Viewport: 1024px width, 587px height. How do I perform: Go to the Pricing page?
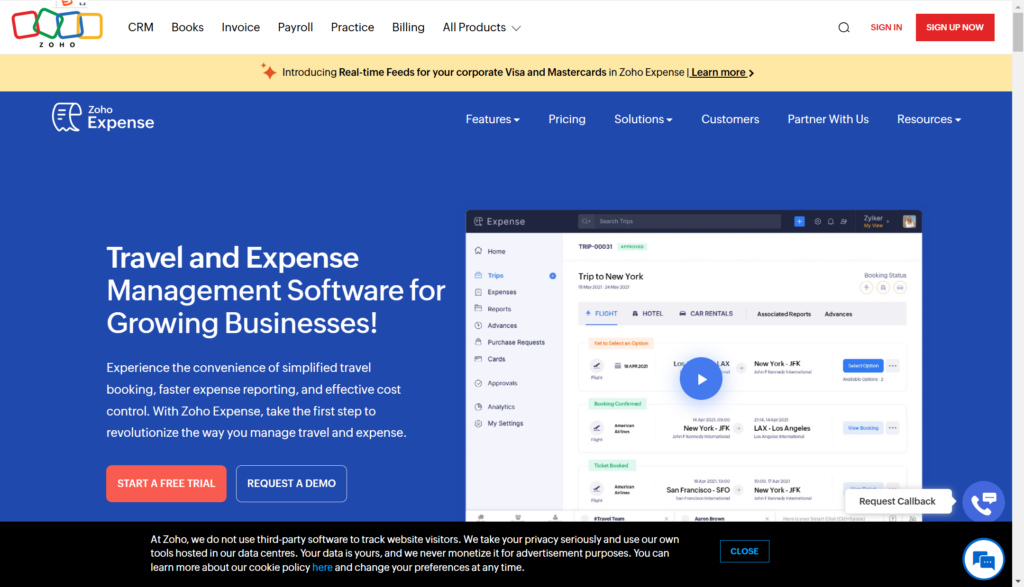point(567,119)
